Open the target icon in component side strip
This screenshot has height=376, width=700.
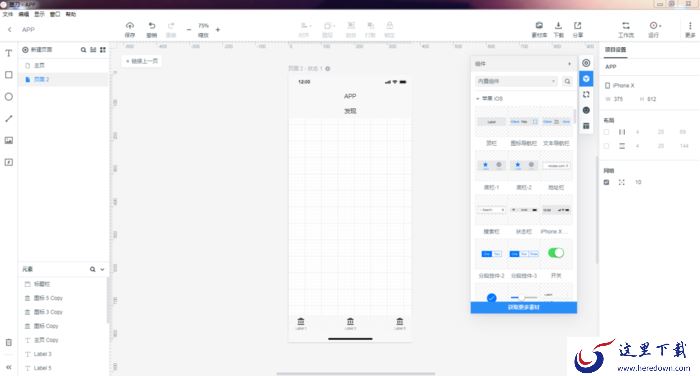coord(586,63)
